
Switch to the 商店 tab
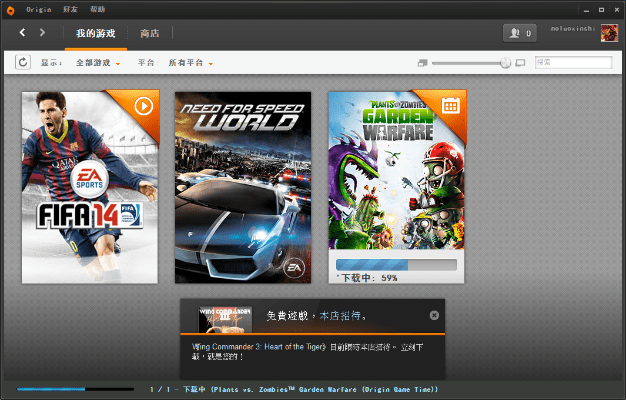150,33
